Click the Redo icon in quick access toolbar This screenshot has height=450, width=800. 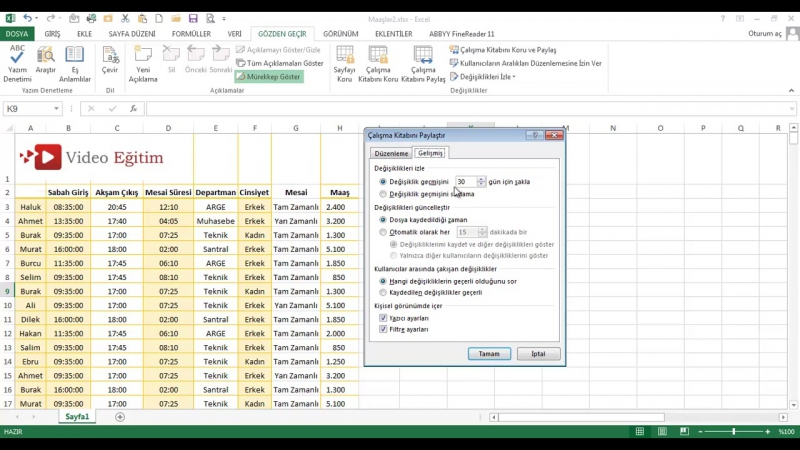pyautogui.click(x=50, y=19)
